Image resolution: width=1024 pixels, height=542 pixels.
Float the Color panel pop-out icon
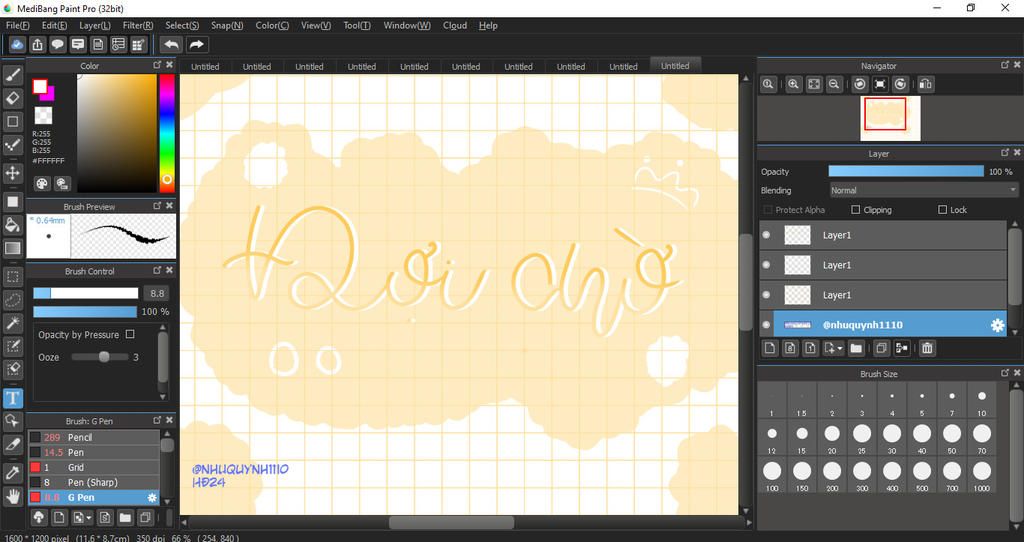(x=157, y=65)
